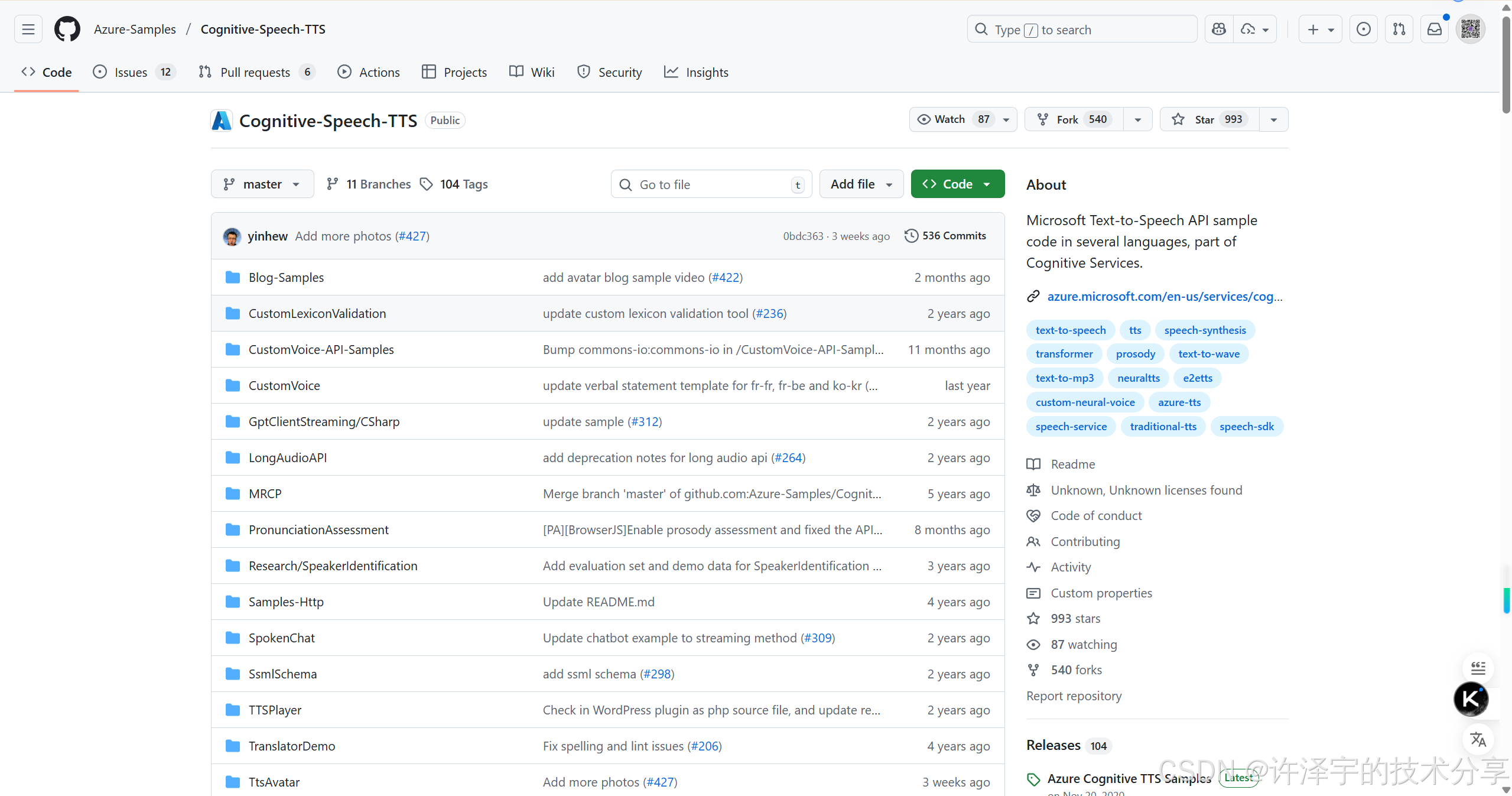1512x796 pixels.
Task: Open the pull requests icon in header
Action: tap(1399, 29)
